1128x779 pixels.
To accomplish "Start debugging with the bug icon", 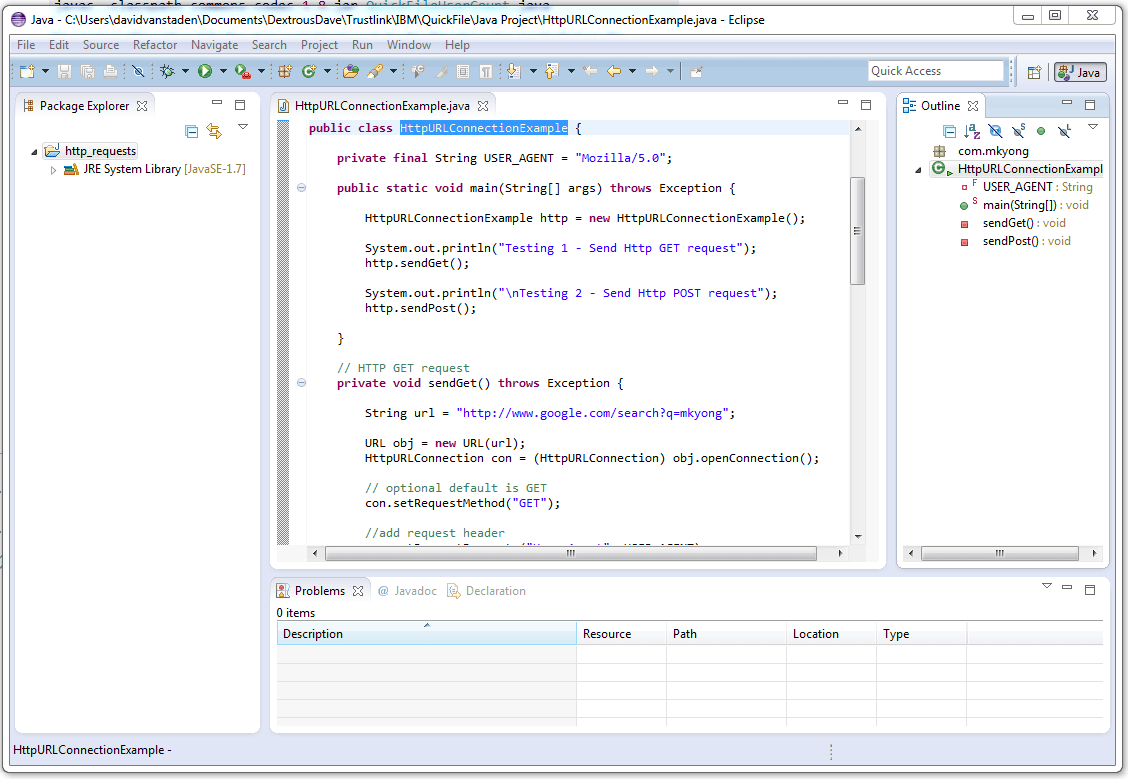I will (167, 71).
